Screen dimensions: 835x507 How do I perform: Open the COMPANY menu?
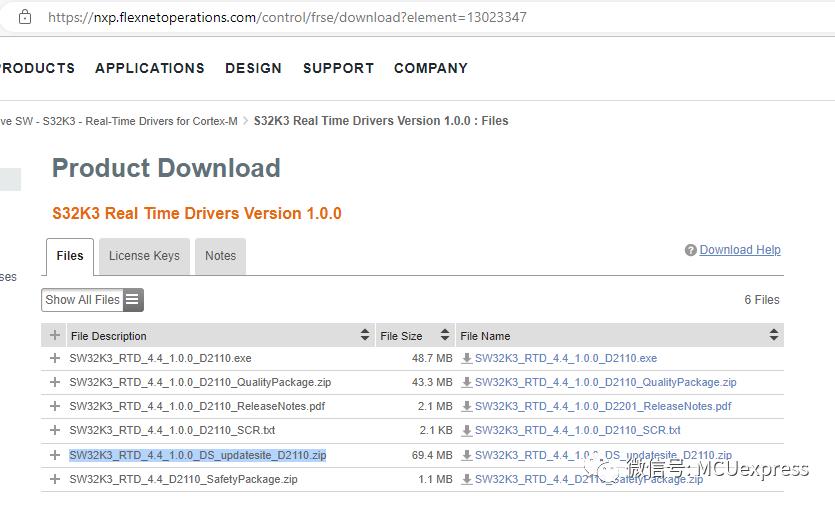[430, 68]
